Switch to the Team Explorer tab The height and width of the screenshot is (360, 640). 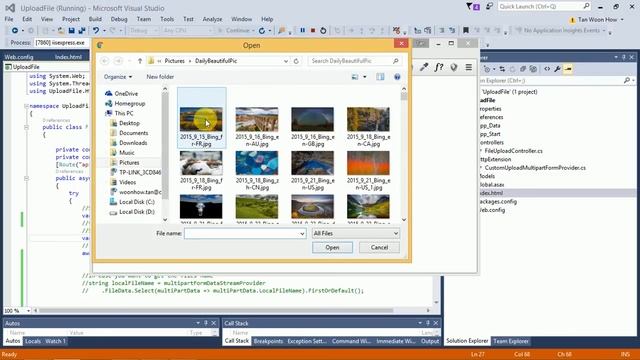[x=511, y=341]
